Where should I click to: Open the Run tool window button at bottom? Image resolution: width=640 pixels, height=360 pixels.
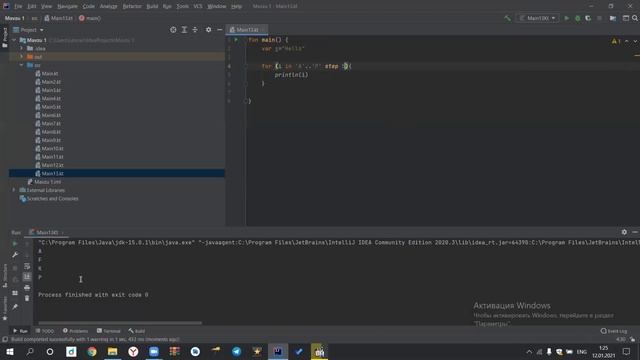[x=20, y=331]
